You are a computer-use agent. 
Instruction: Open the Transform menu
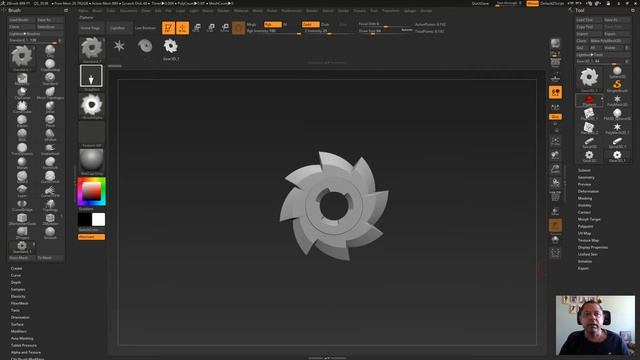[391, 11]
